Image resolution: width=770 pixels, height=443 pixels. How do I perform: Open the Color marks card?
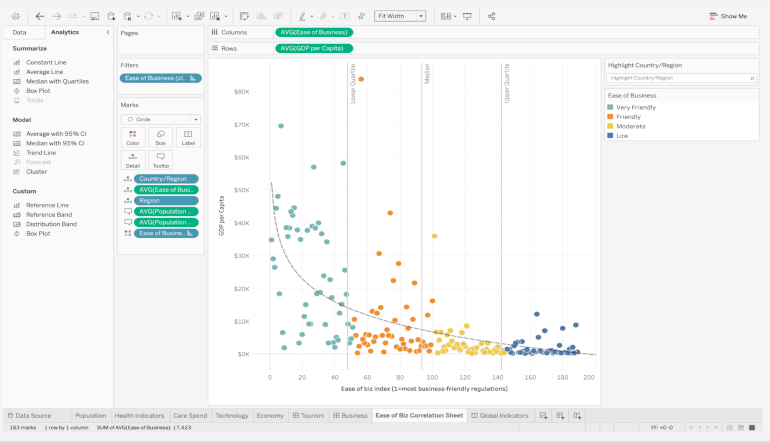[133, 138]
